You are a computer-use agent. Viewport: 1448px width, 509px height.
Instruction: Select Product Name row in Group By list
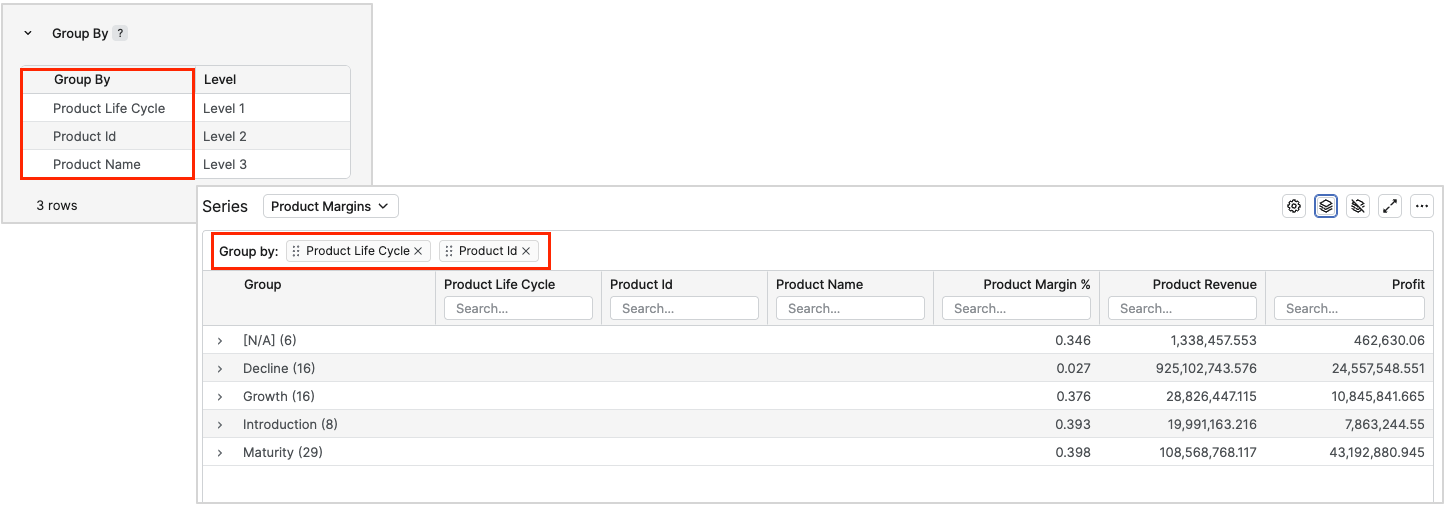click(97, 164)
